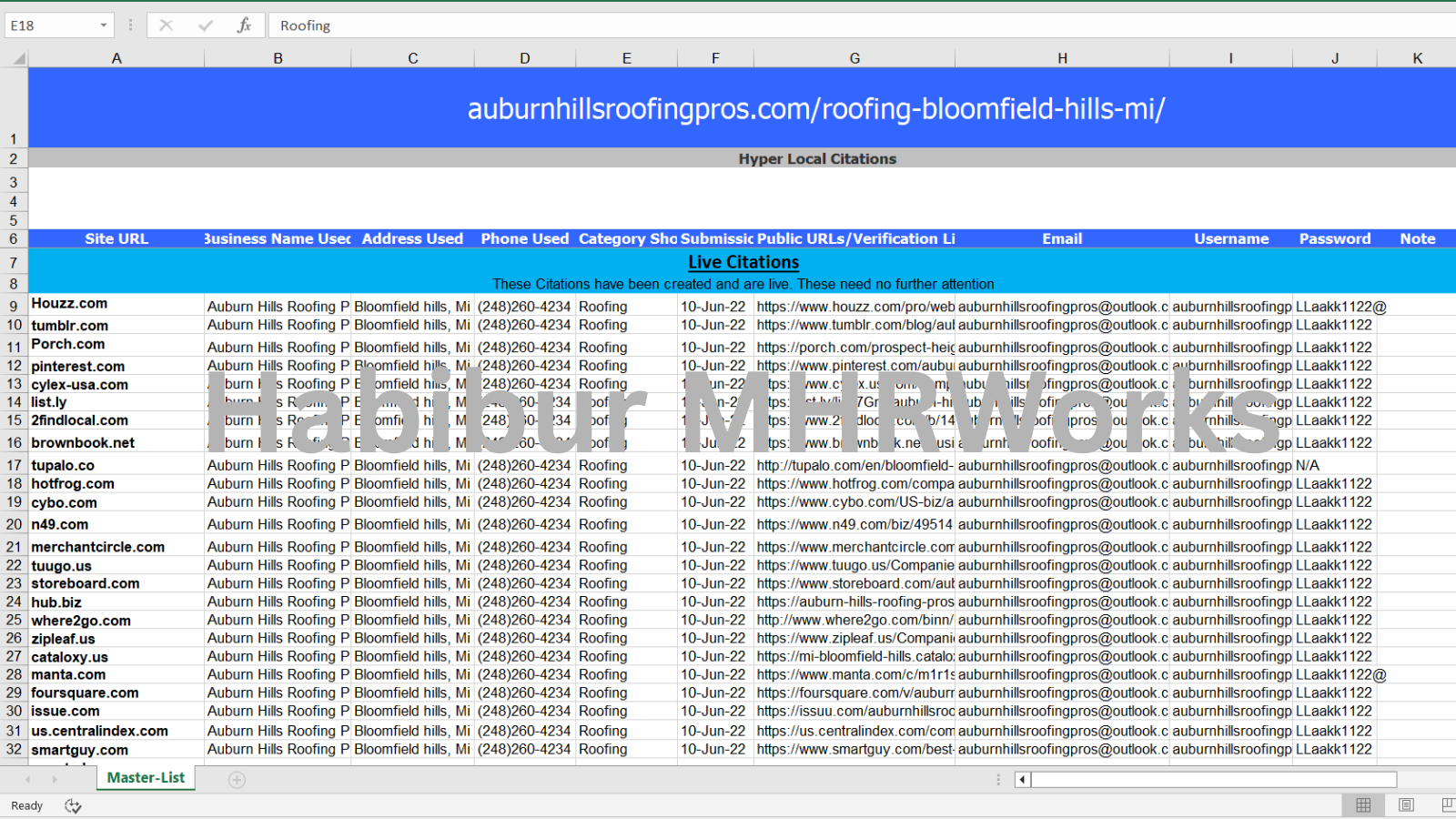The width and height of the screenshot is (1456, 819).
Task: Click the Select All corner triangle
Action: 18,59
